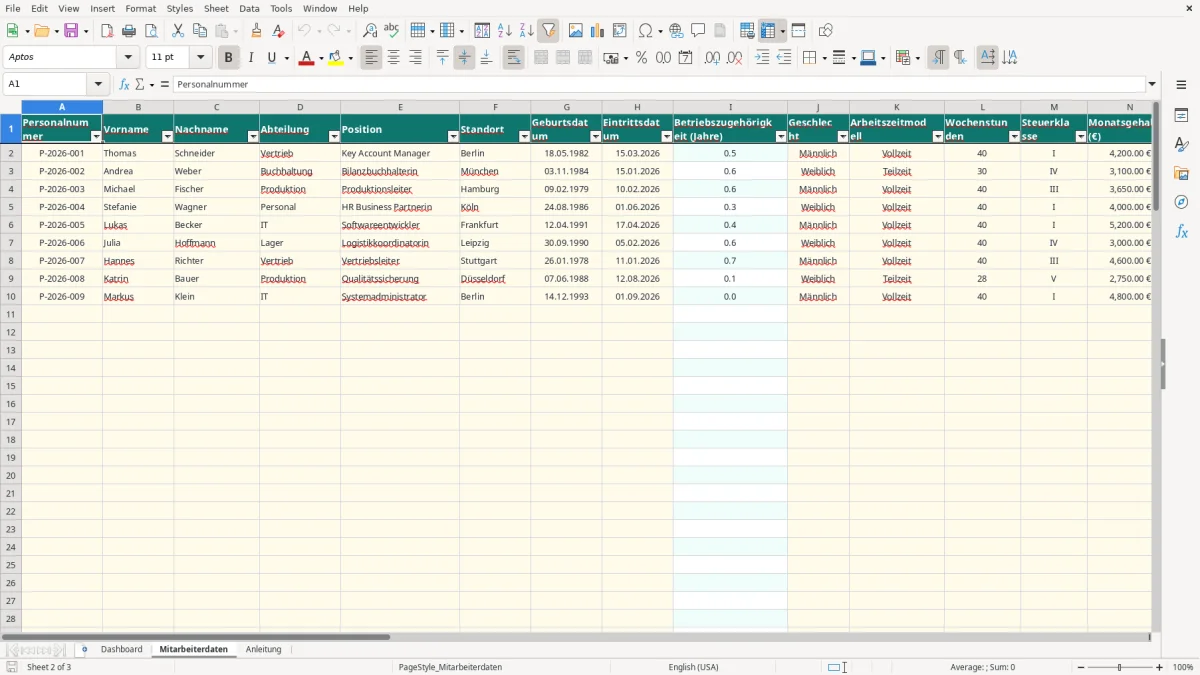The image size is (1200, 675).
Task: Click the Clear Direct Formatting icon
Action: [278, 31]
